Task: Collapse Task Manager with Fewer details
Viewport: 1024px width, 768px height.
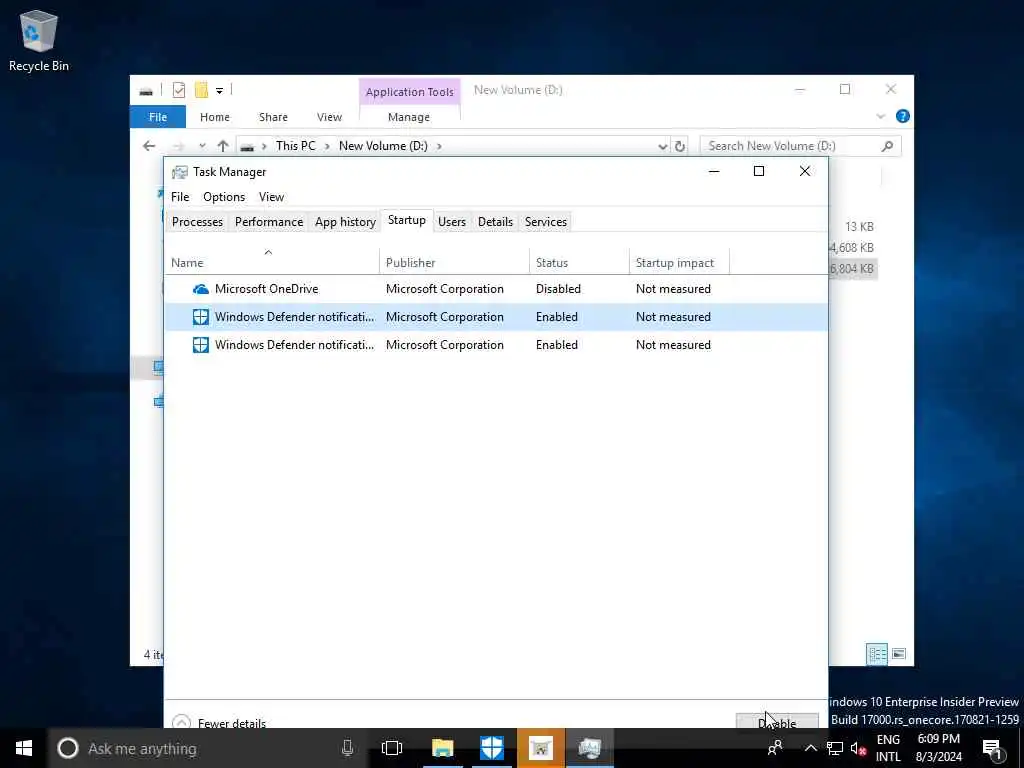Action: [x=219, y=723]
